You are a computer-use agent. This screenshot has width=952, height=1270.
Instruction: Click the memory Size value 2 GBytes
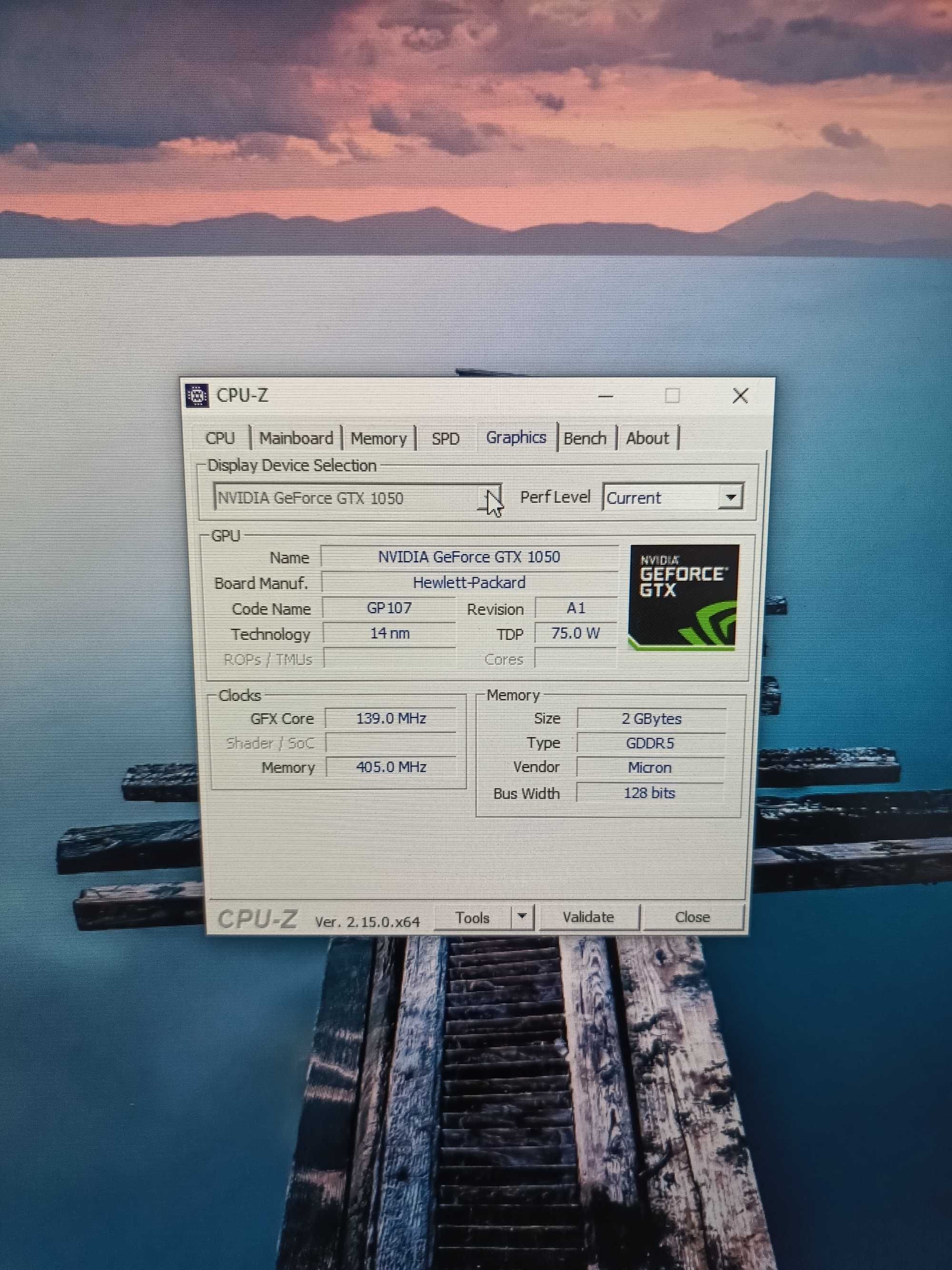(x=651, y=719)
